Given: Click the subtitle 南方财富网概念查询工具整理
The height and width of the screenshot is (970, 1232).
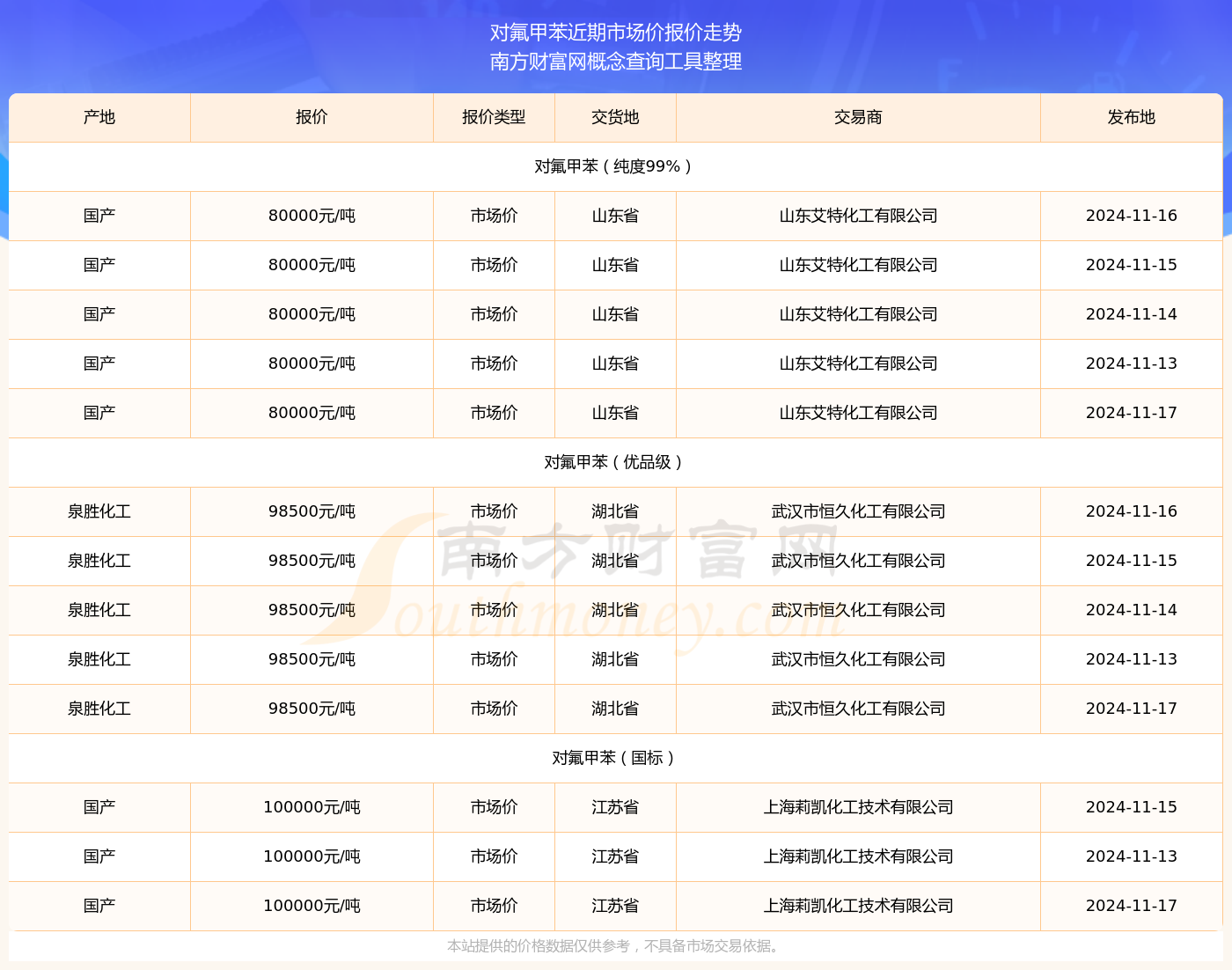Looking at the screenshot, I should [x=616, y=62].
